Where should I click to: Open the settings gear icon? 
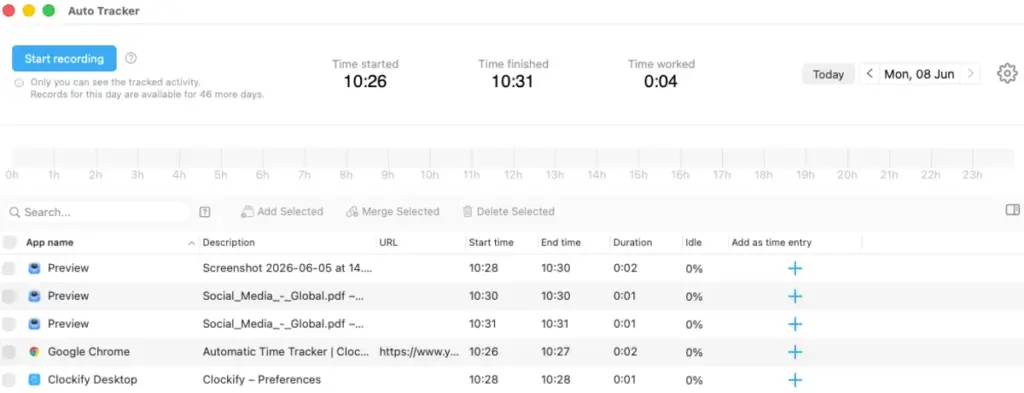pyautogui.click(x=1007, y=73)
